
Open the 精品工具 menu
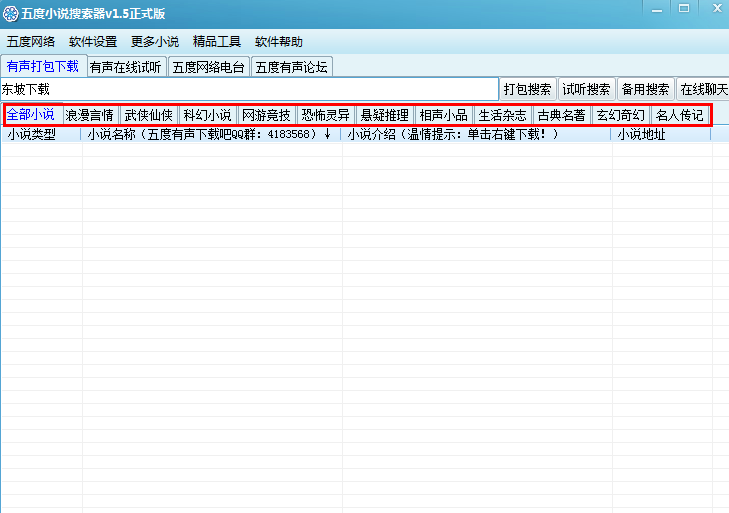tap(217, 42)
